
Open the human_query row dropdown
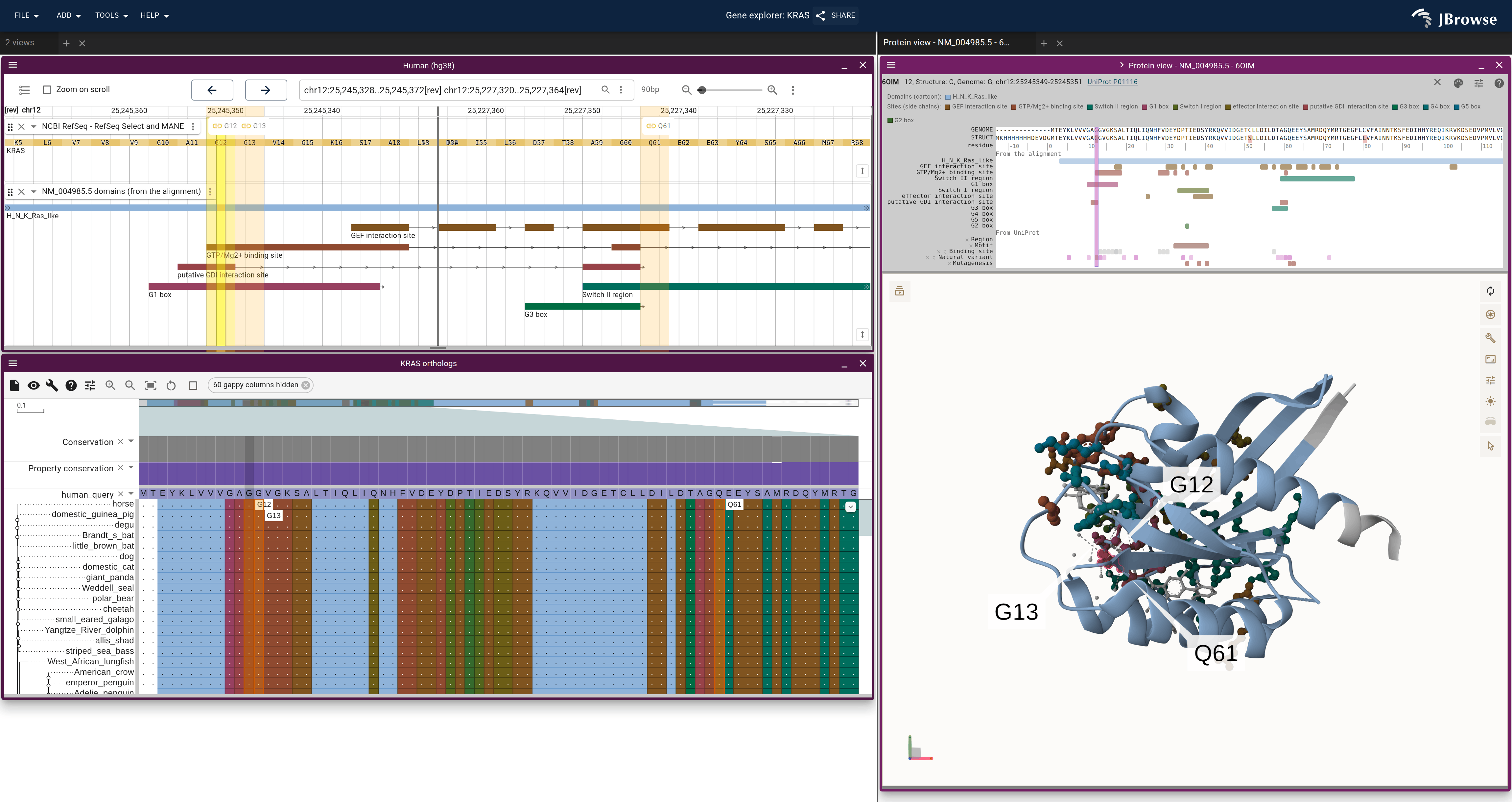[131, 494]
